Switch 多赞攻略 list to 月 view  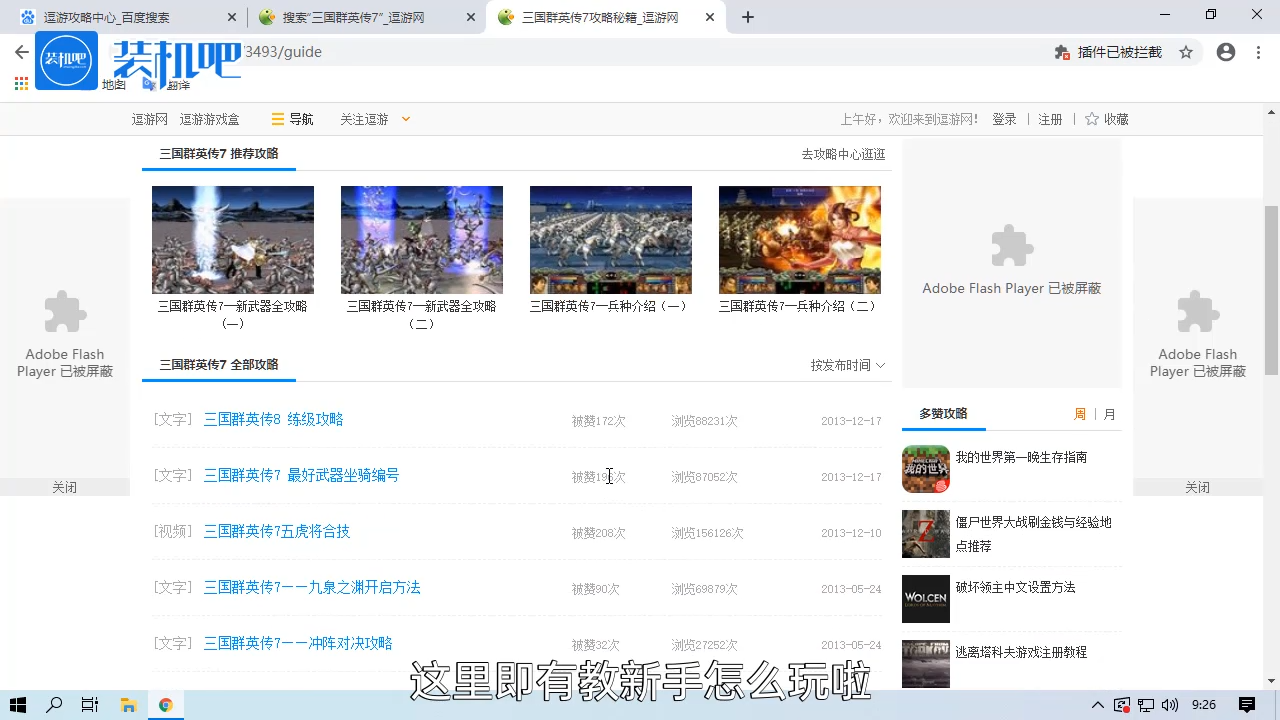point(1110,413)
